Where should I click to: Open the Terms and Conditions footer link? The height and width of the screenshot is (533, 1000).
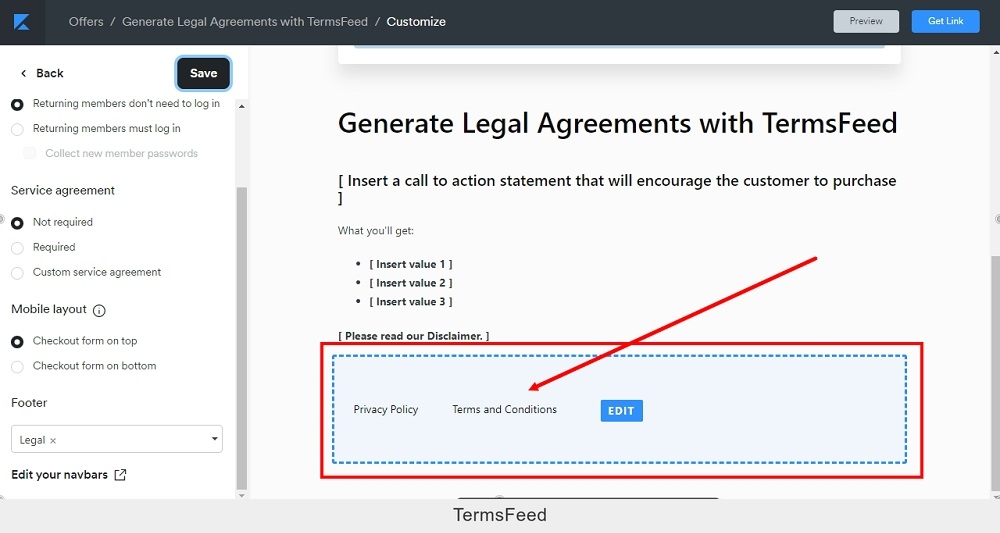[504, 409]
